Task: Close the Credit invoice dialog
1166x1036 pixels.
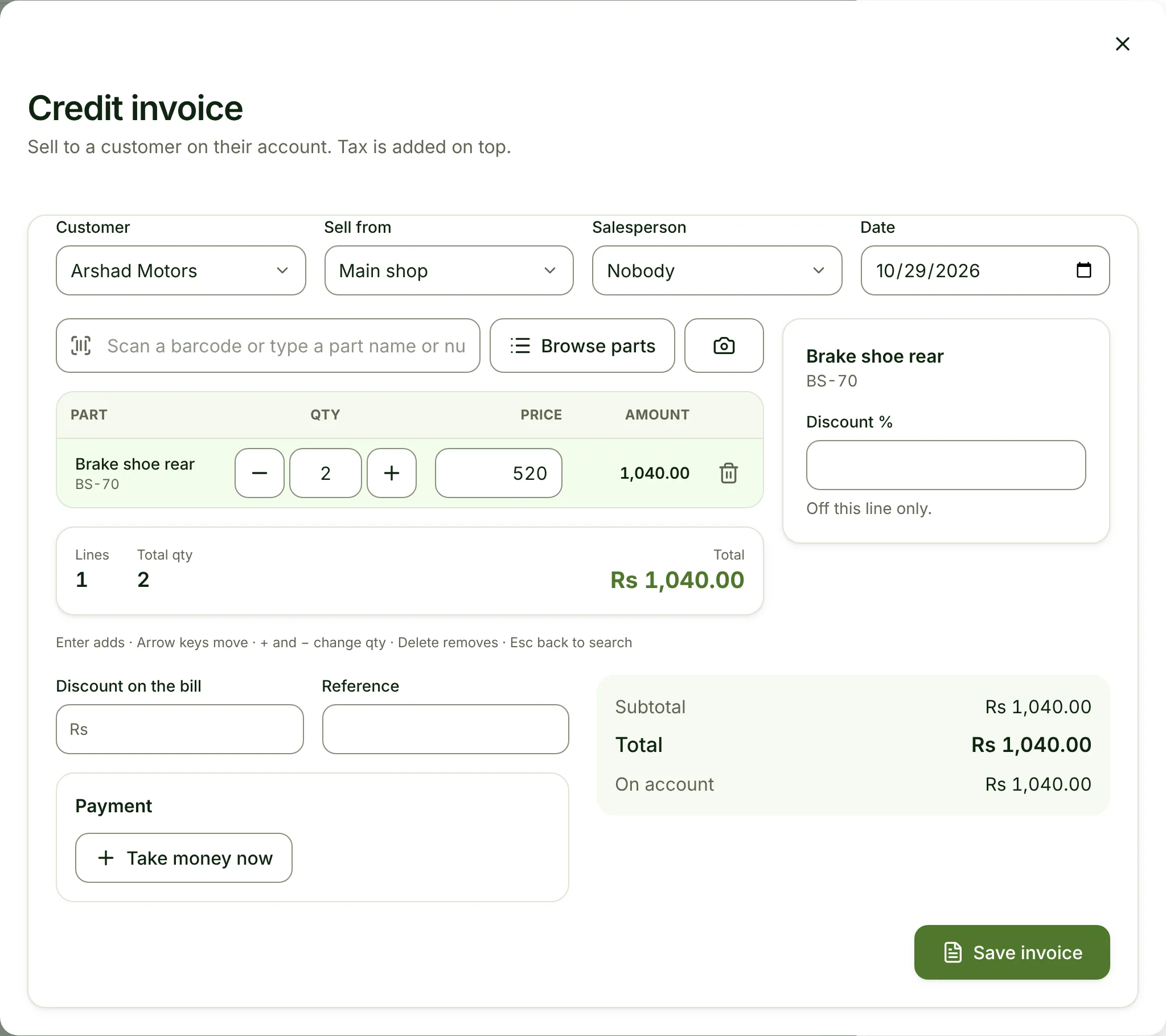Action: click(1122, 44)
